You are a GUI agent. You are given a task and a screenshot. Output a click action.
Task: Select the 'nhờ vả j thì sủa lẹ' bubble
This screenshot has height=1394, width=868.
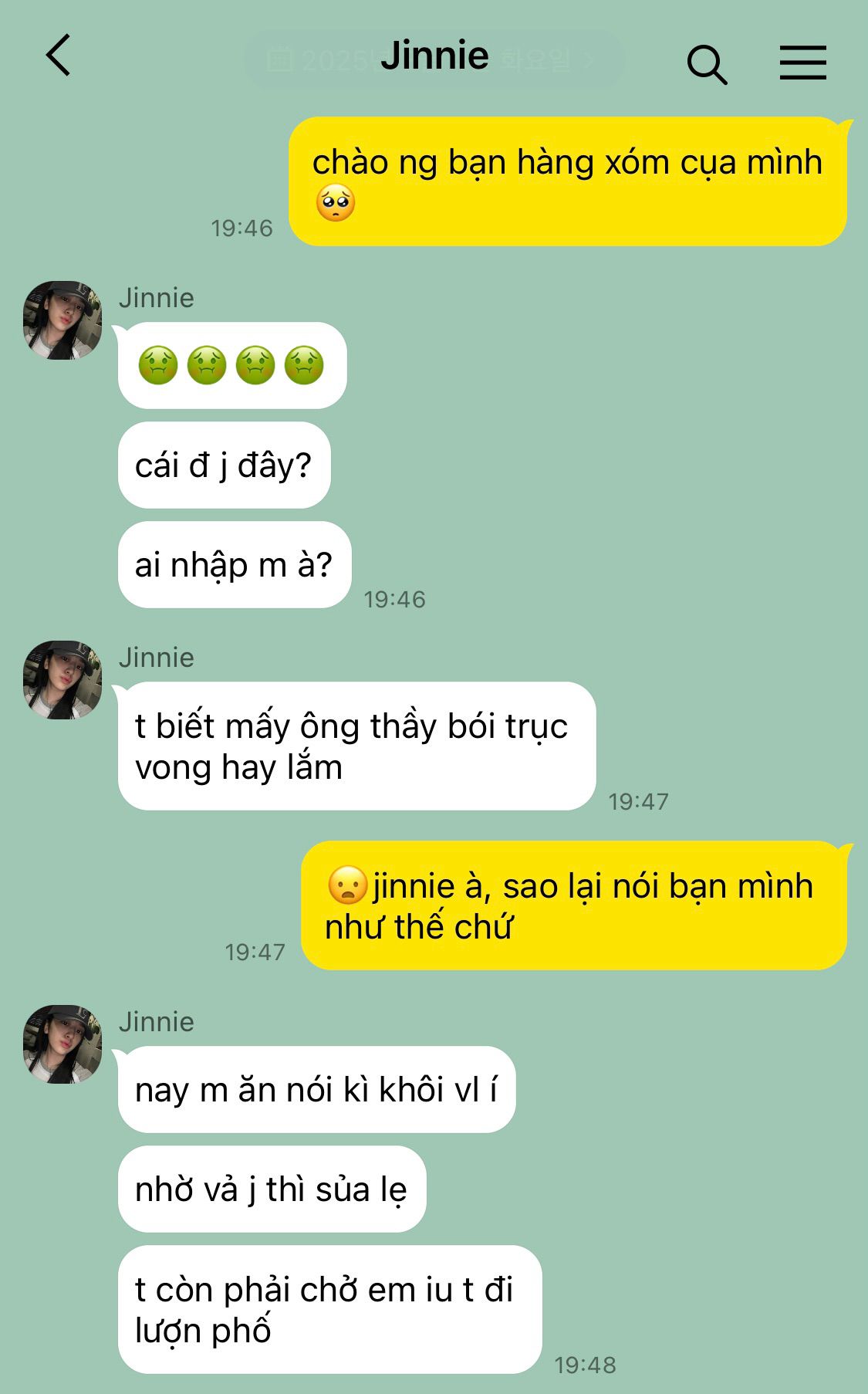(x=272, y=1189)
